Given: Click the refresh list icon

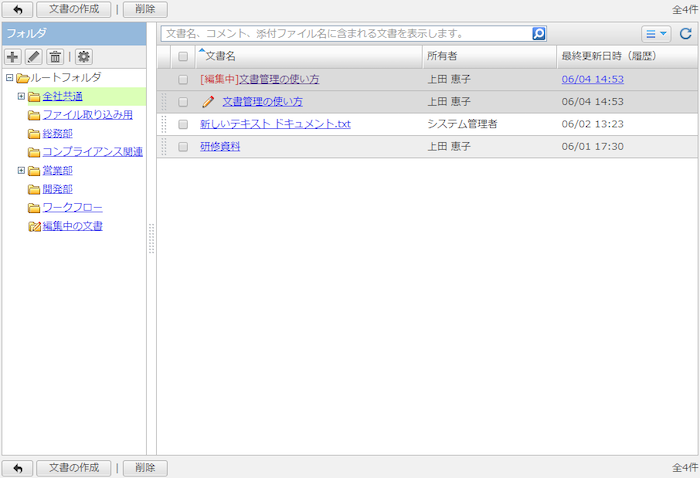Looking at the screenshot, I should click(685, 33).
